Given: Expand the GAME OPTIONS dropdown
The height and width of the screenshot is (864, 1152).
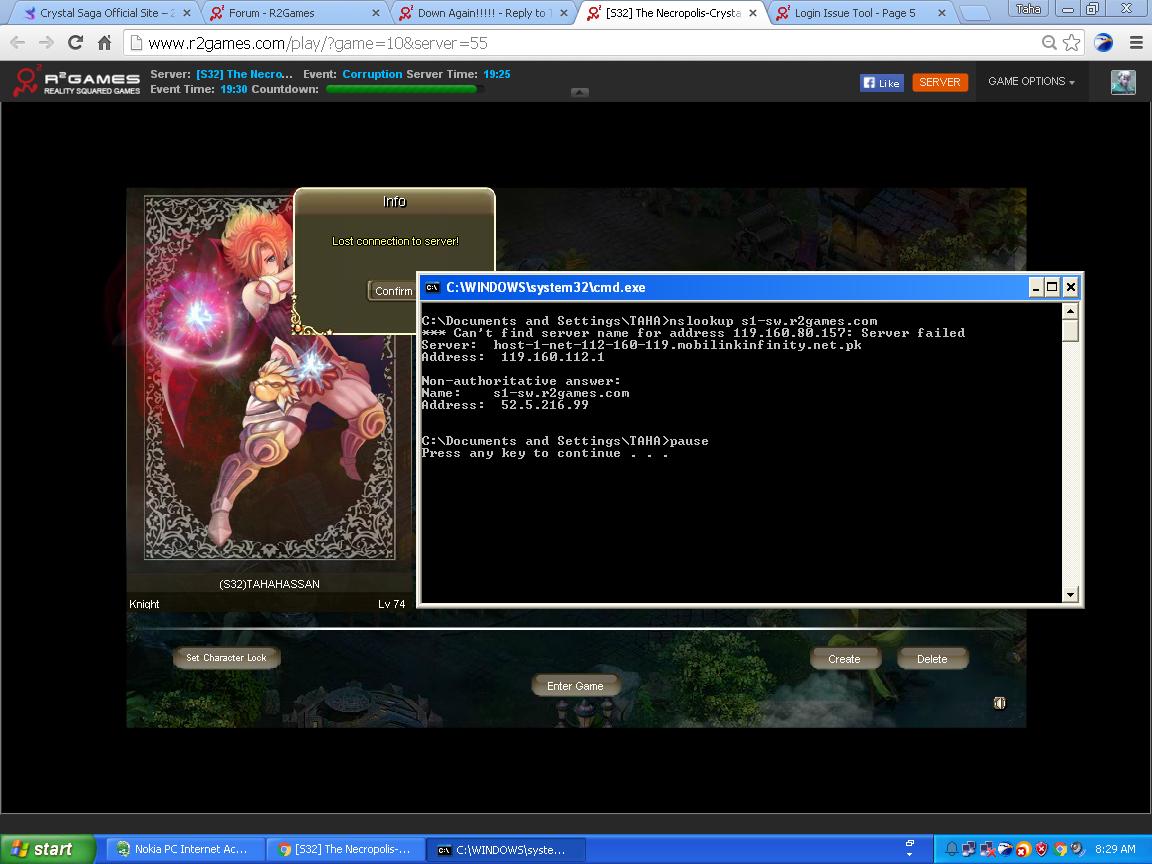Looking at the screenshot, I should click(x=1031, y=82).
